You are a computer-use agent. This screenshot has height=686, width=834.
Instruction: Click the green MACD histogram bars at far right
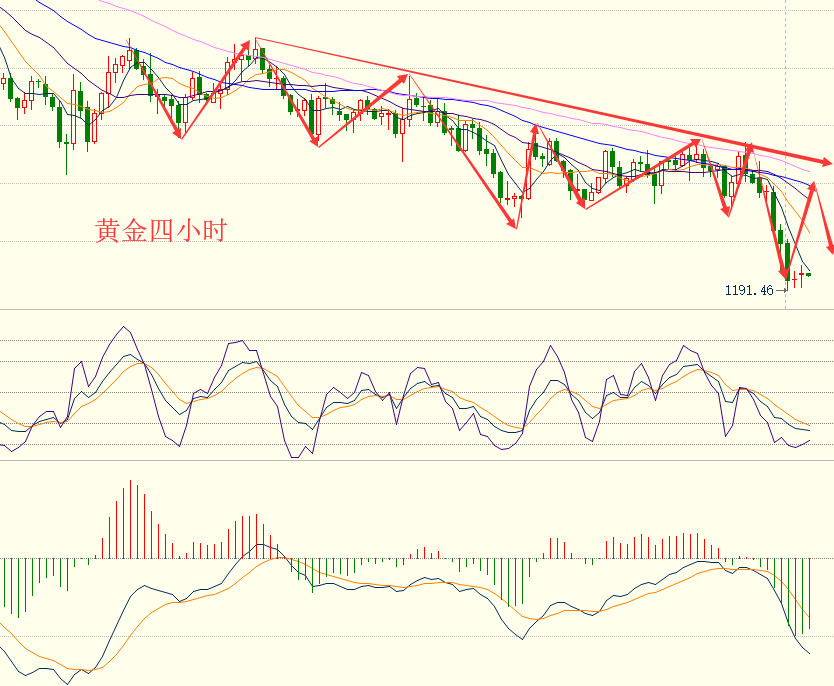click(x=800, y=595)
